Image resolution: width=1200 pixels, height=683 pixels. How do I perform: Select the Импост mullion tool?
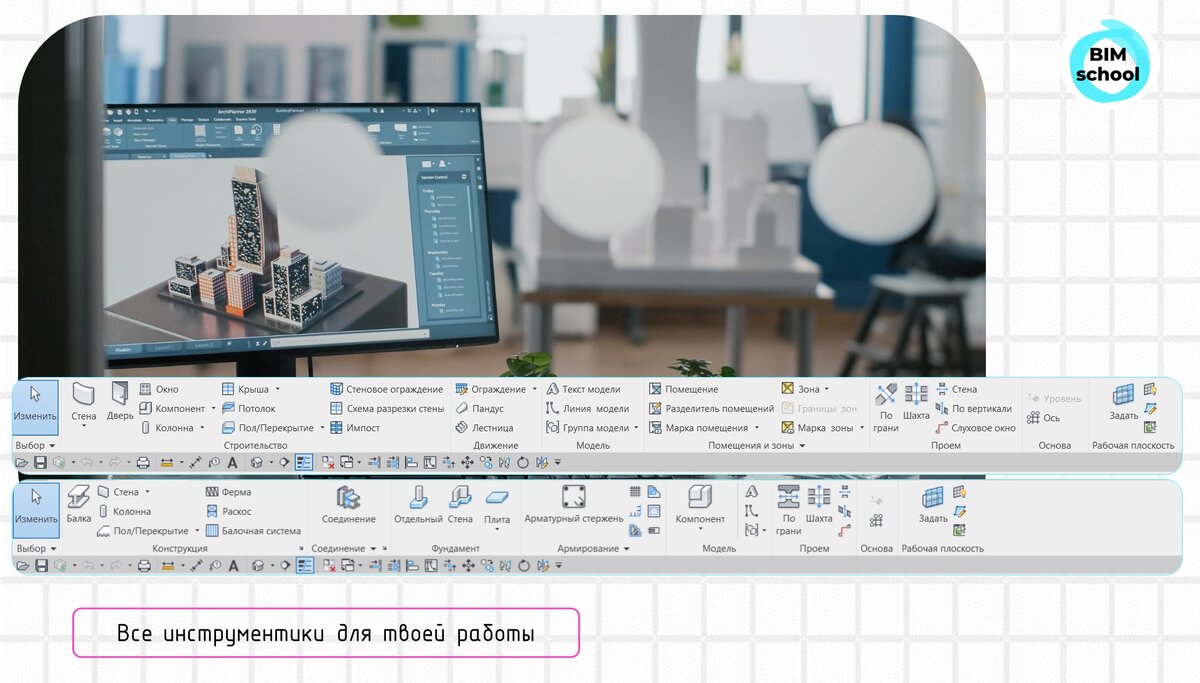[x=354, y=427]
